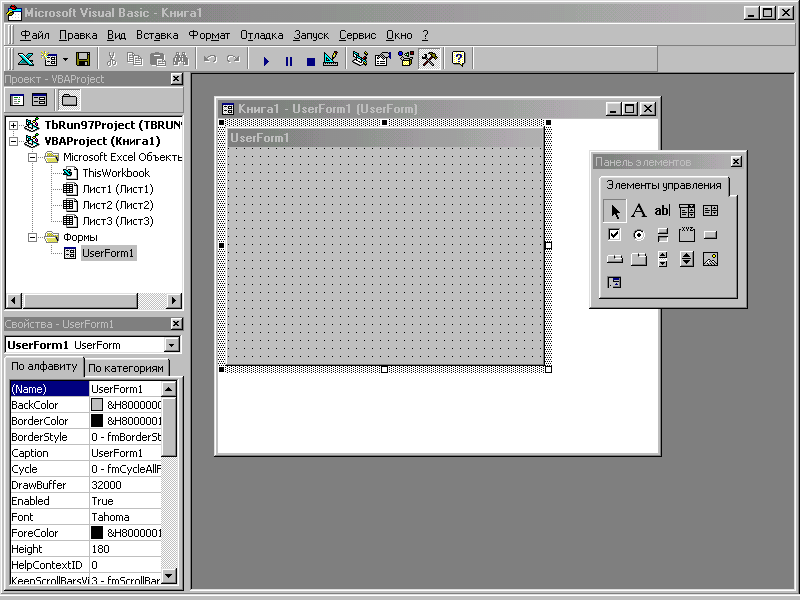Open the Правка menu
Image resolution: width=800 pixels, height=600 pixels.
coord(78,35)
